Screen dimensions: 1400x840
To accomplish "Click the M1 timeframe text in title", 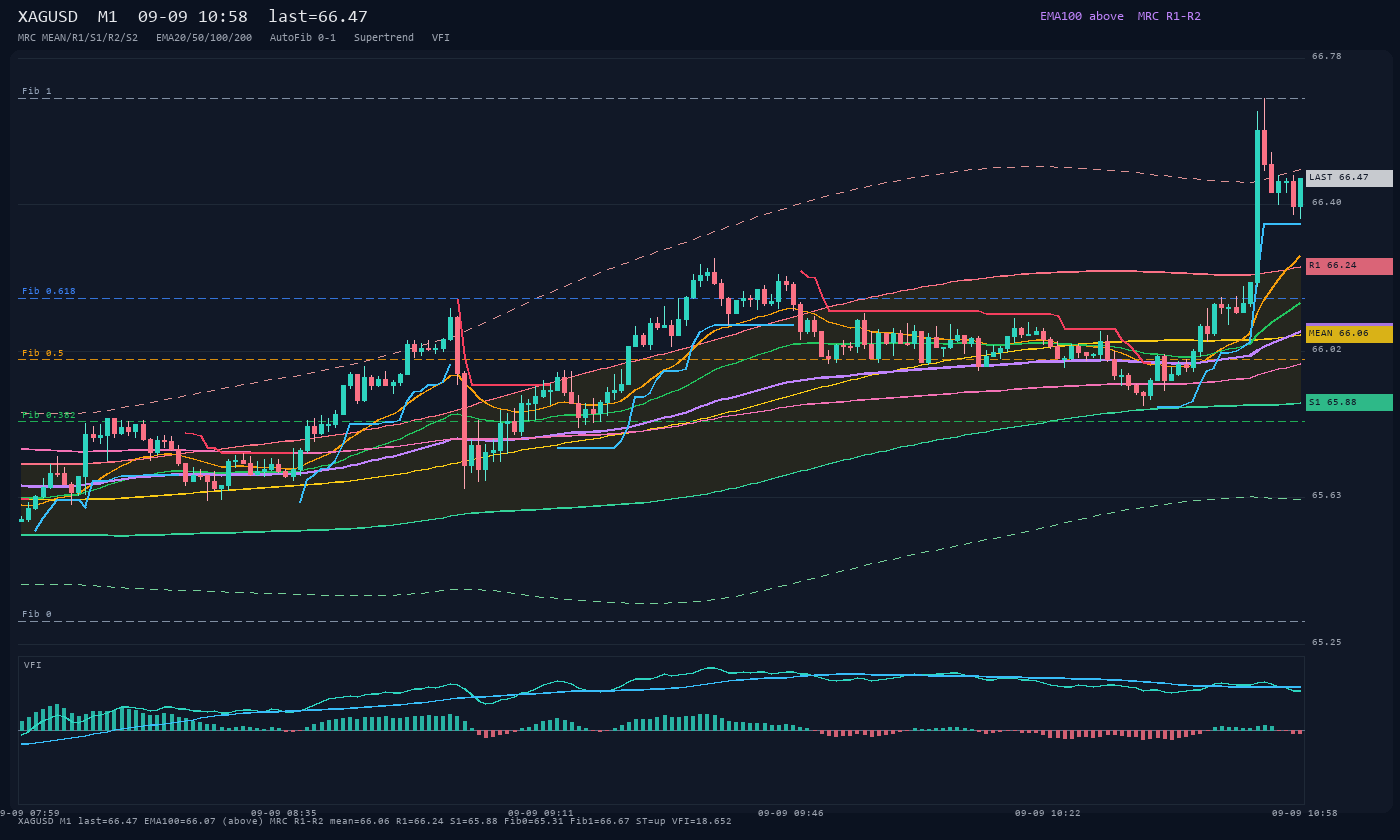I will [x=108, y=17].
